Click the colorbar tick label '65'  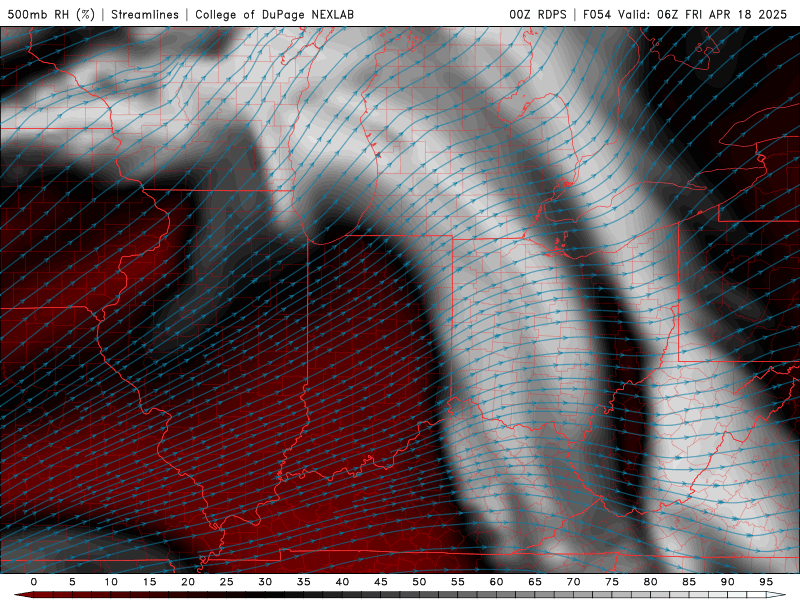click(535, 582)
